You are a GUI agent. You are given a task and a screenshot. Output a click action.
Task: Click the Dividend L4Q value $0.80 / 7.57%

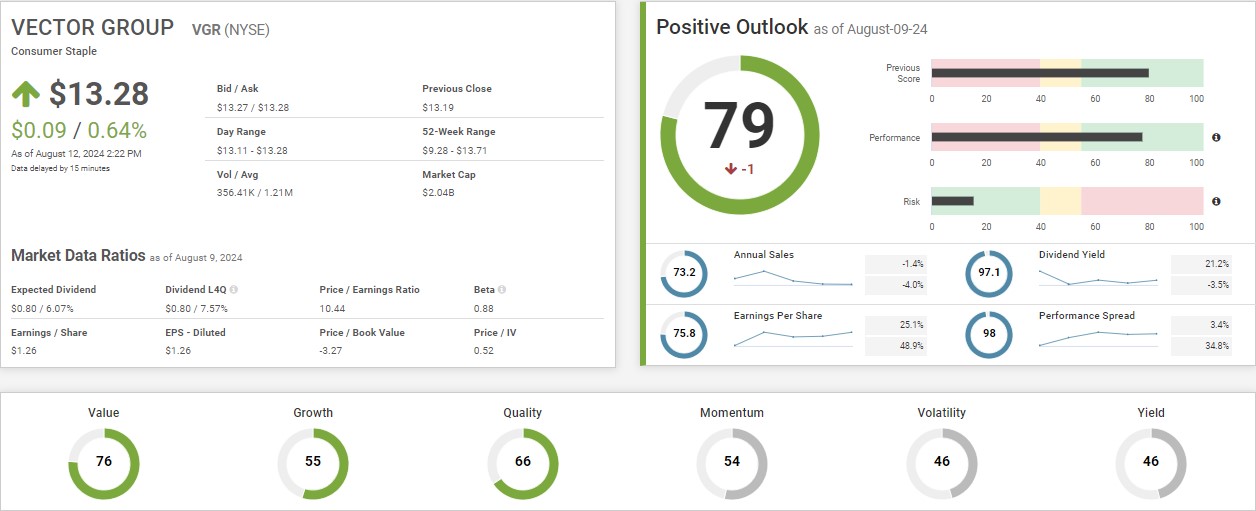coord(196,308)
